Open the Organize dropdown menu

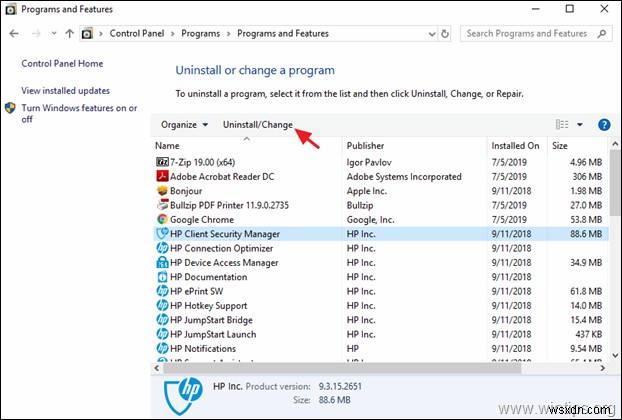pyautogui.click(x=184, y=125)
